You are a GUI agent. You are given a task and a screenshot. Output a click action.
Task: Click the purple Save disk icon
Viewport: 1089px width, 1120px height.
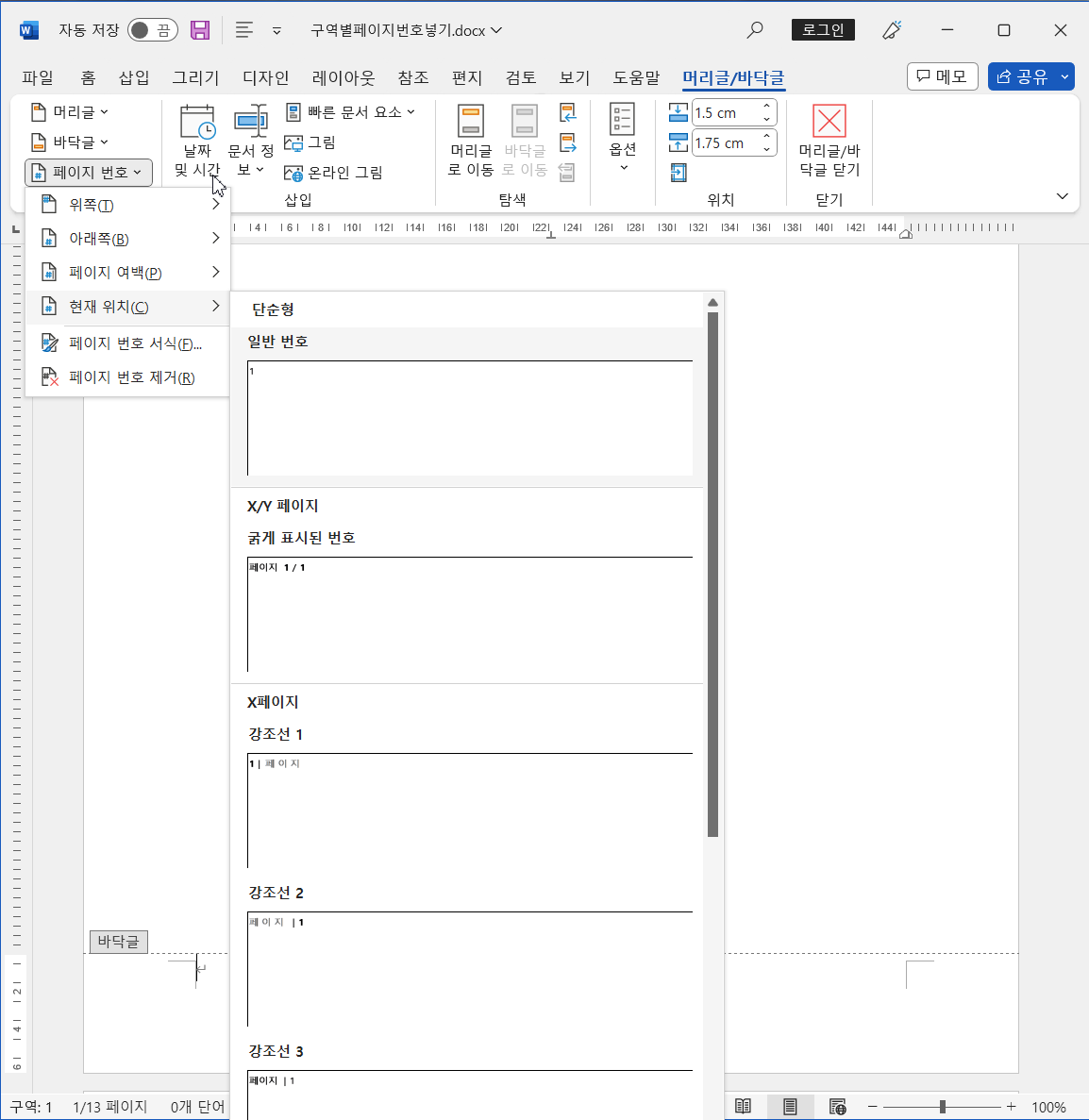point(200,30)
